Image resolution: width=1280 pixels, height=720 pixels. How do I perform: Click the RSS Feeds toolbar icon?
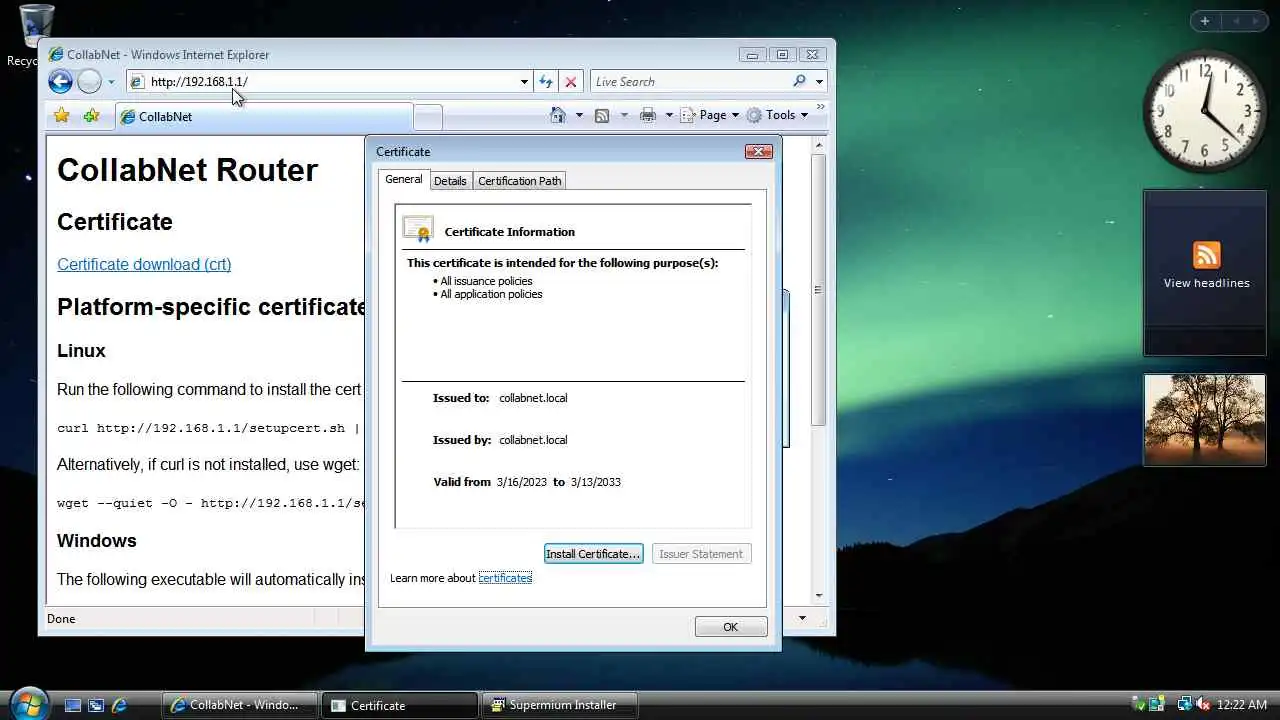pos(602,115)
